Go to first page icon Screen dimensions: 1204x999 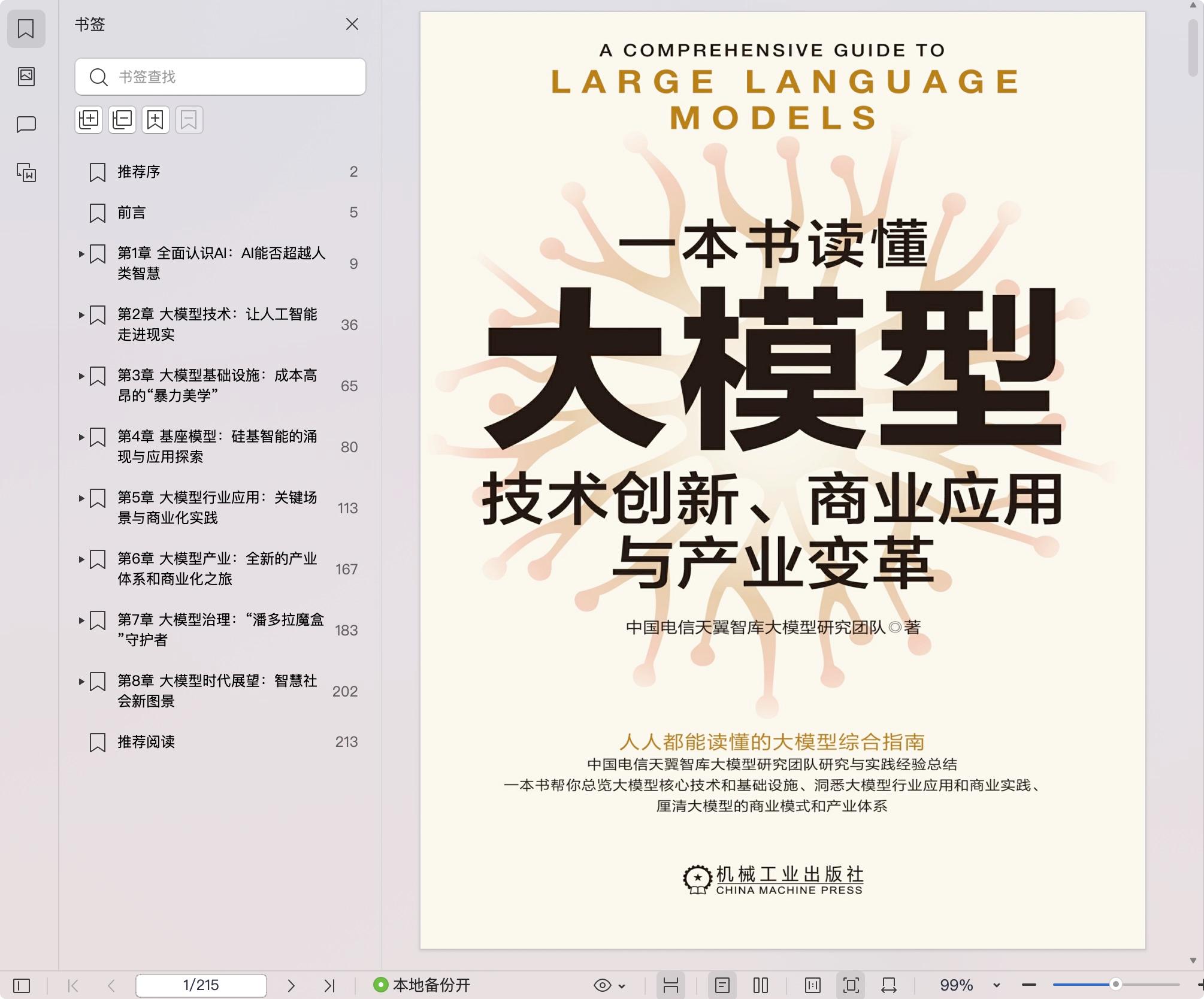(x=73, y=985)
